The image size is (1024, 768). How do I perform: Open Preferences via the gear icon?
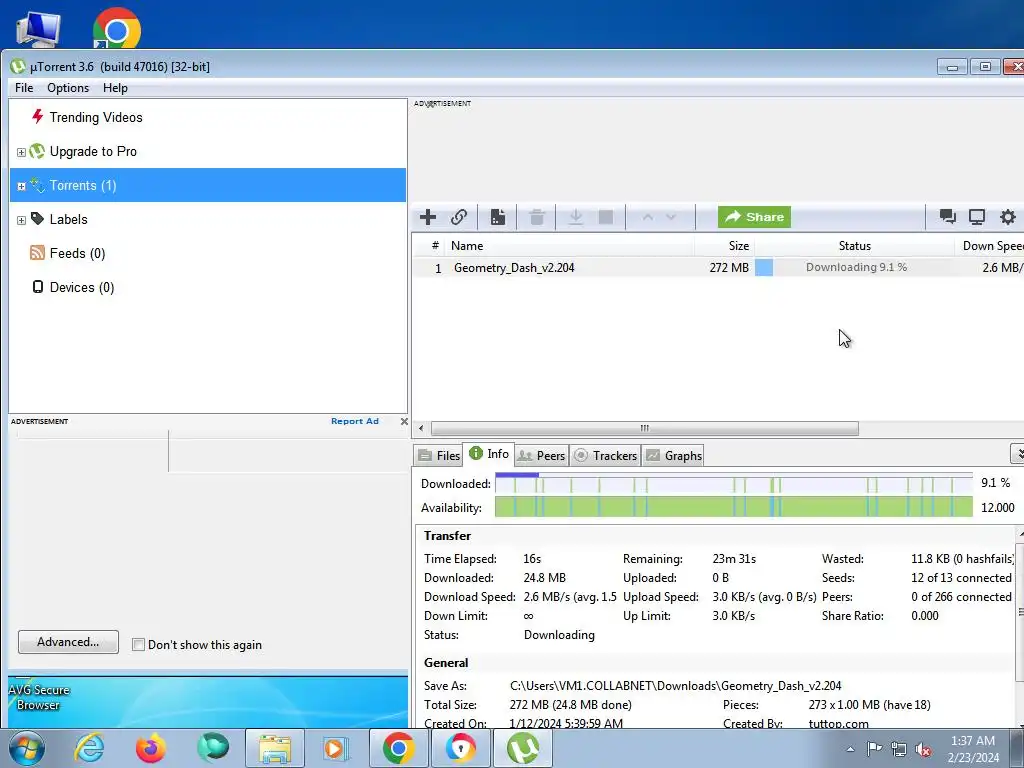pos(1008,217)
